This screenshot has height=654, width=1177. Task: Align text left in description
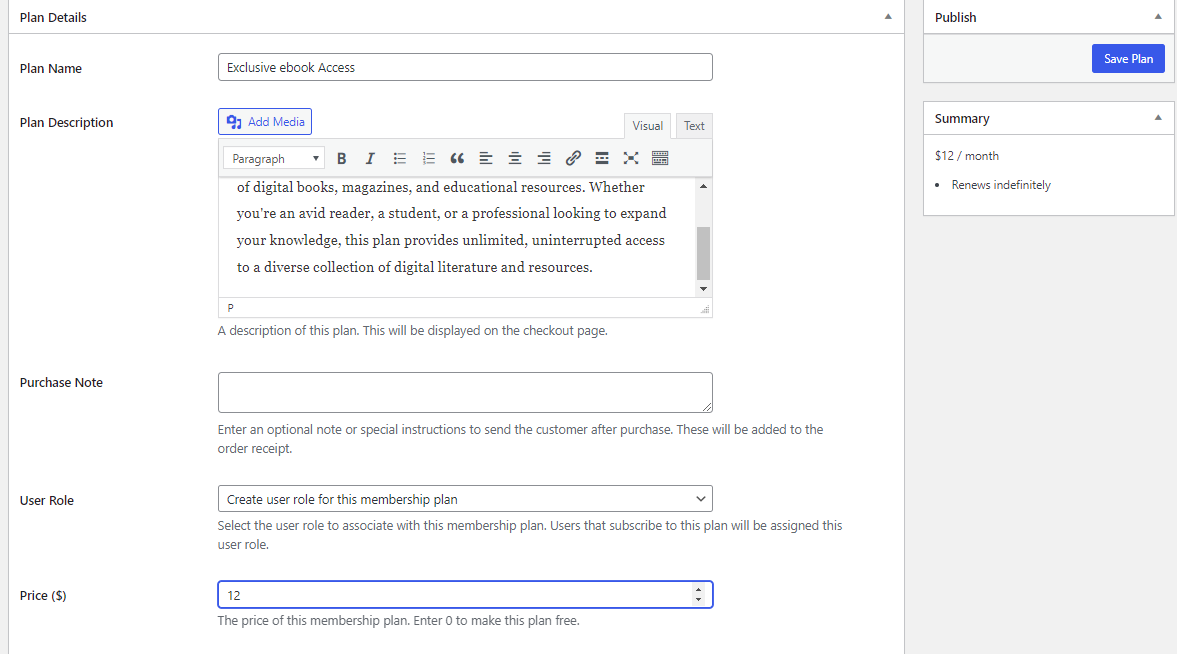tap(486, 158)
